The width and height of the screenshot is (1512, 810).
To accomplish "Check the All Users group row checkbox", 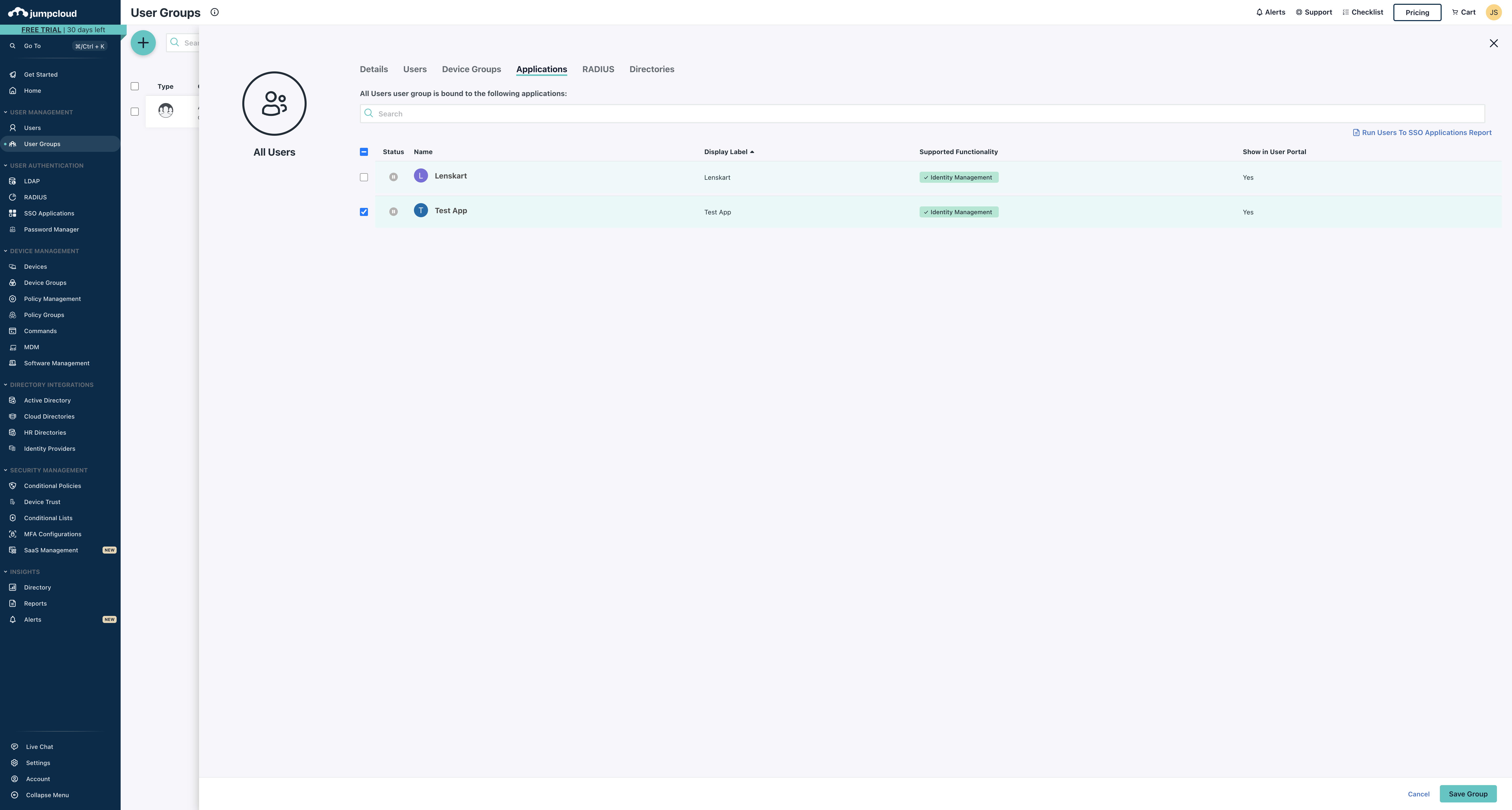I will pos(134,112).
